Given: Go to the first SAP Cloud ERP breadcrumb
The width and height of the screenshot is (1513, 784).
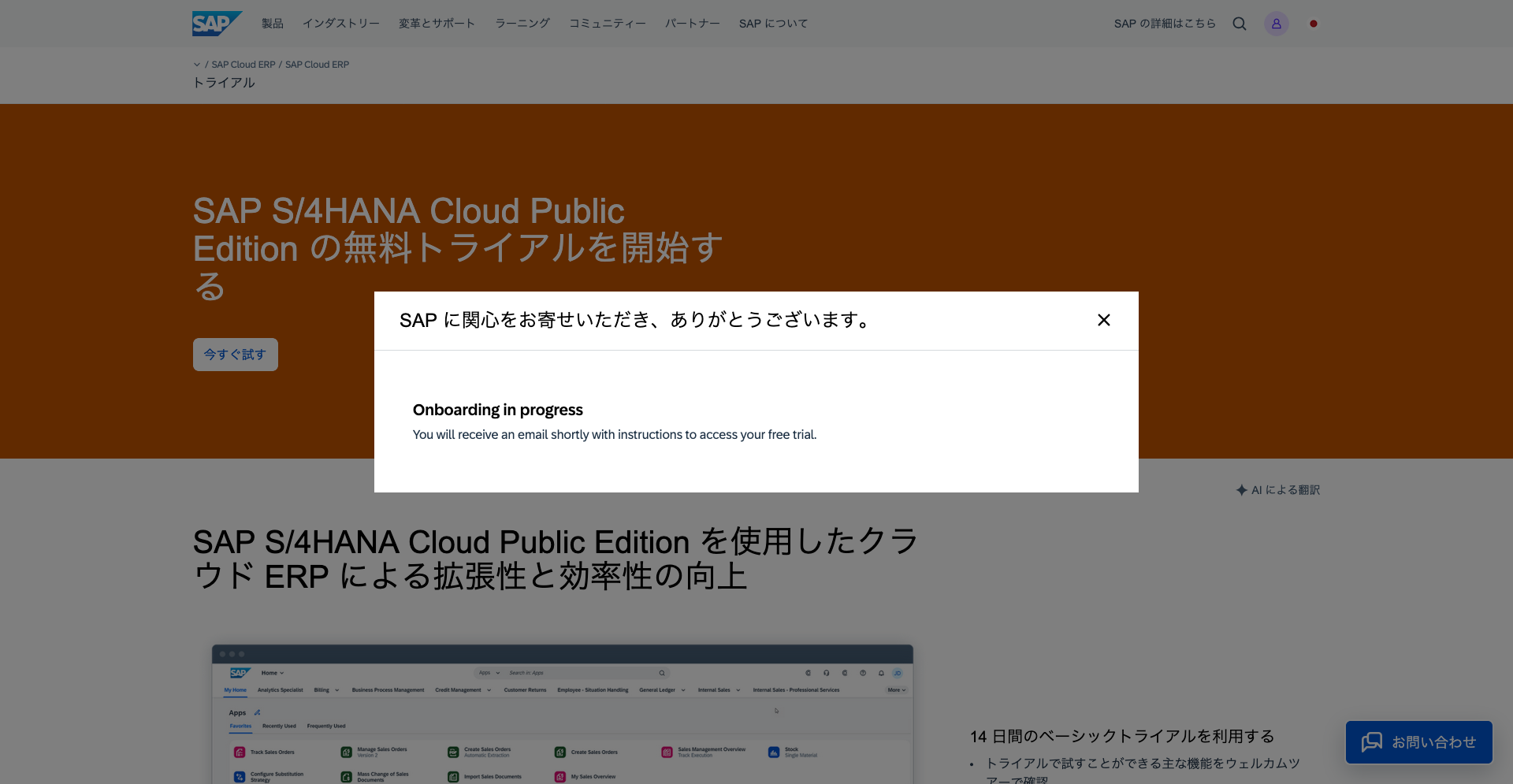Looking at the screenshot, I should [x=243, y=65].
